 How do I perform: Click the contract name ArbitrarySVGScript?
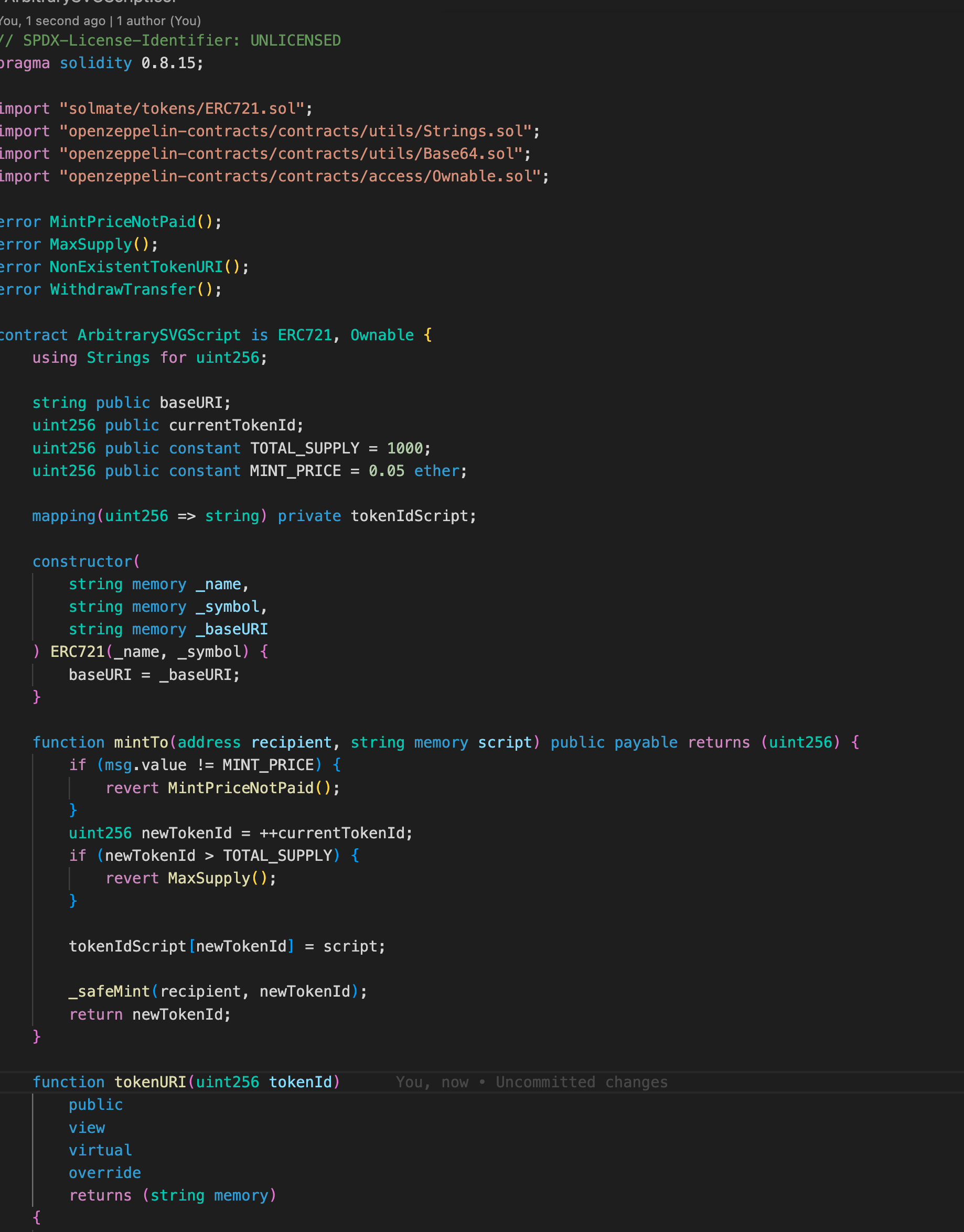159,335
